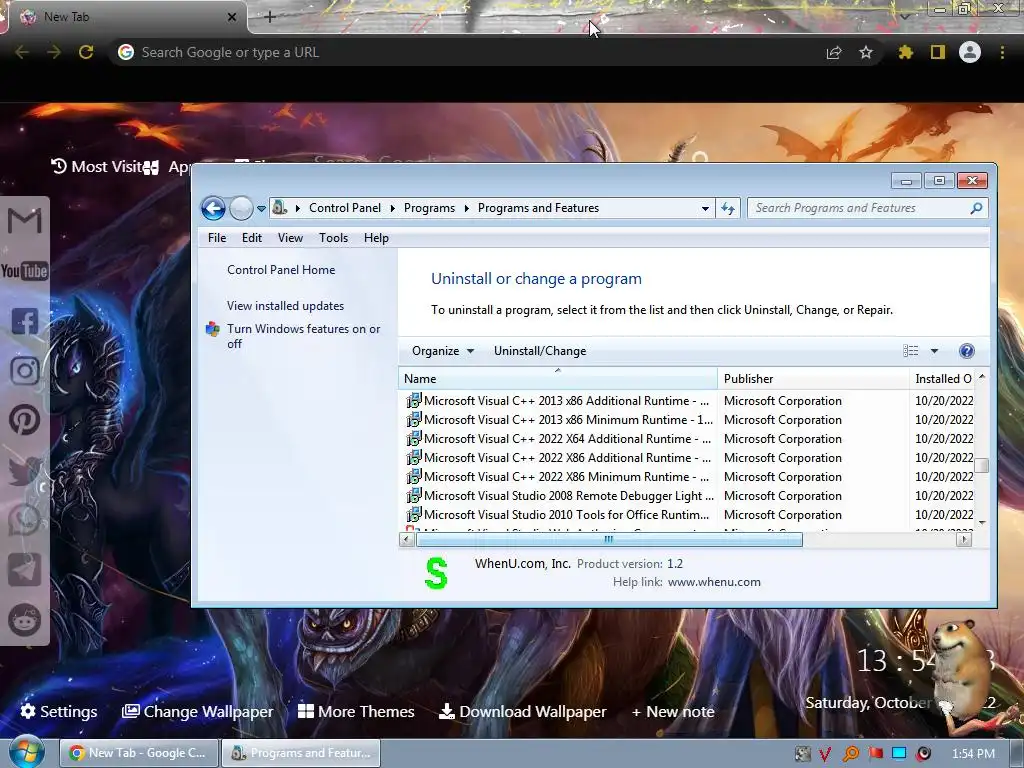This screenshot has width=1024, height=768.
Task: Click the search magnifier in Programs and Features
Action: [x=976, y=208]
